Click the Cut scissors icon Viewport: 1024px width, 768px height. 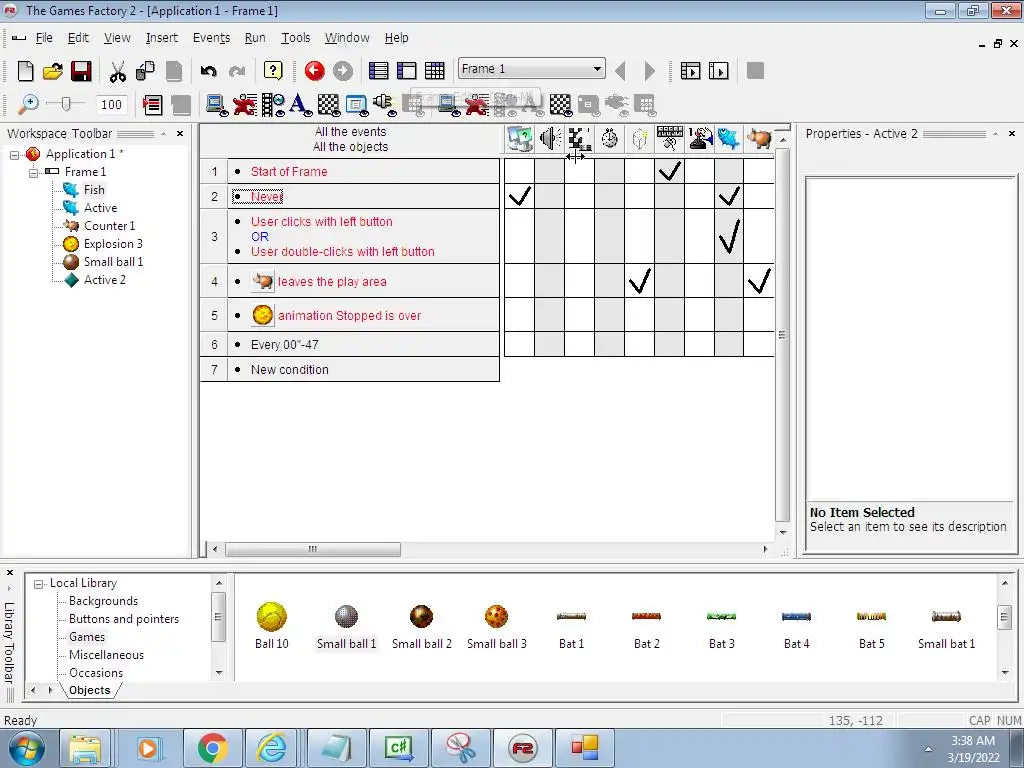(118, 71)
